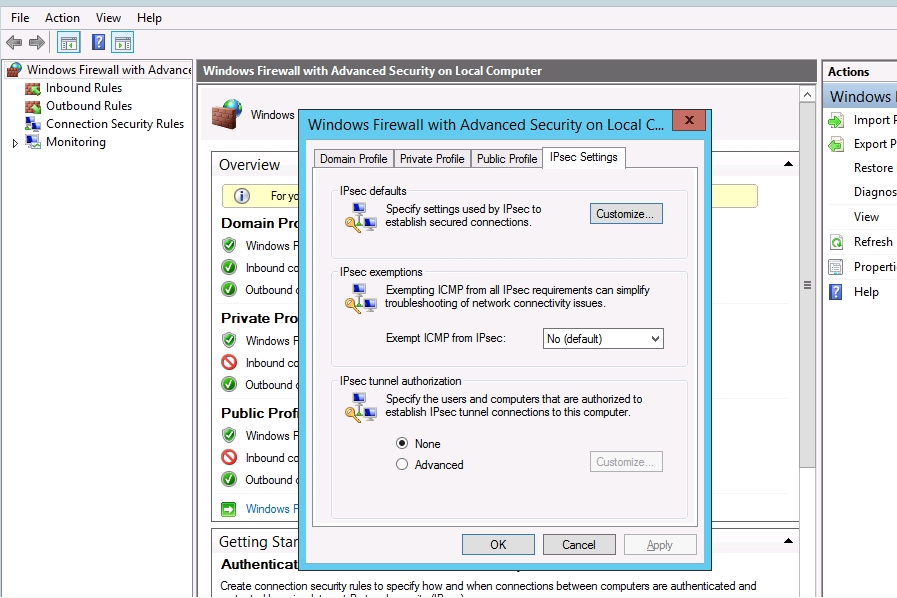Viewport: 897px width, 598px height.
Task: Click the blue Help question mark toolbar icon
Action: pos(98,42)
